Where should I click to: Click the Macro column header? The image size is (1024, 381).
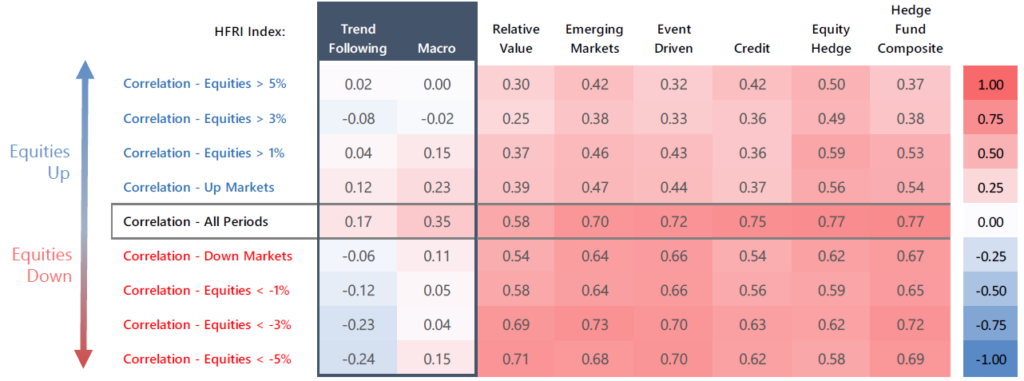click(437, 48)
